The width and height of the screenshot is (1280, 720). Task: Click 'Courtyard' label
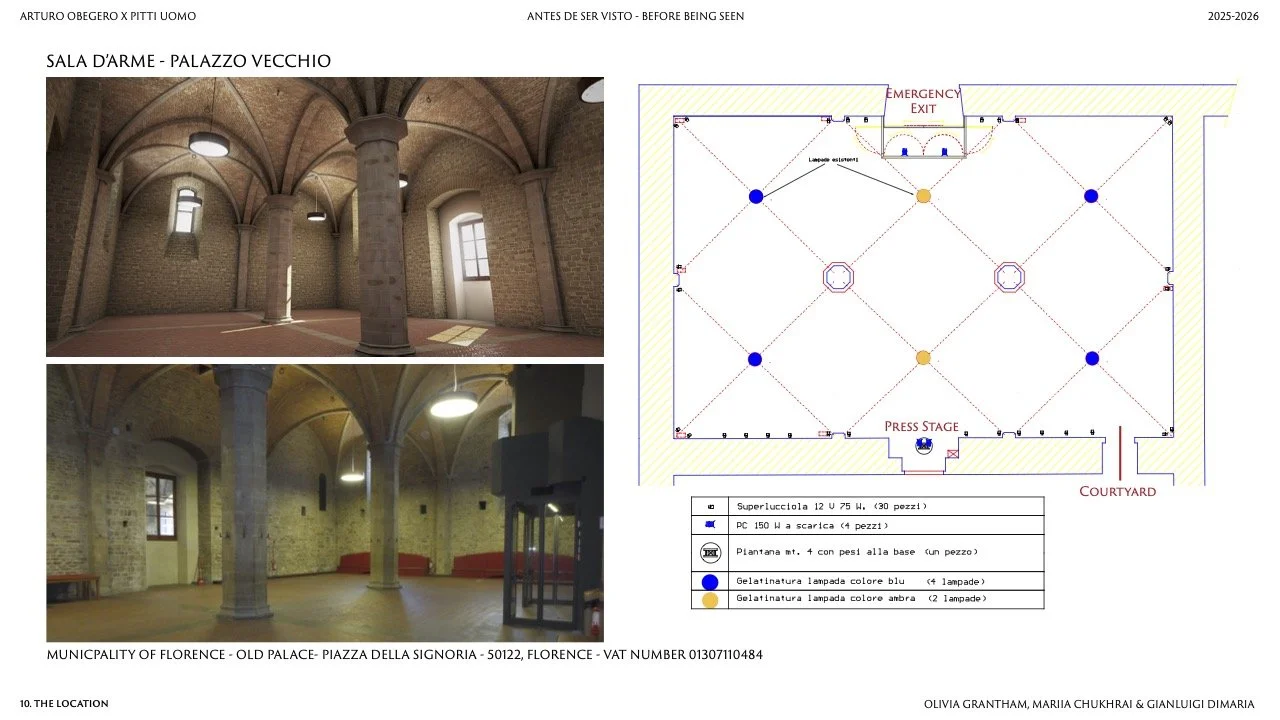1117,491
